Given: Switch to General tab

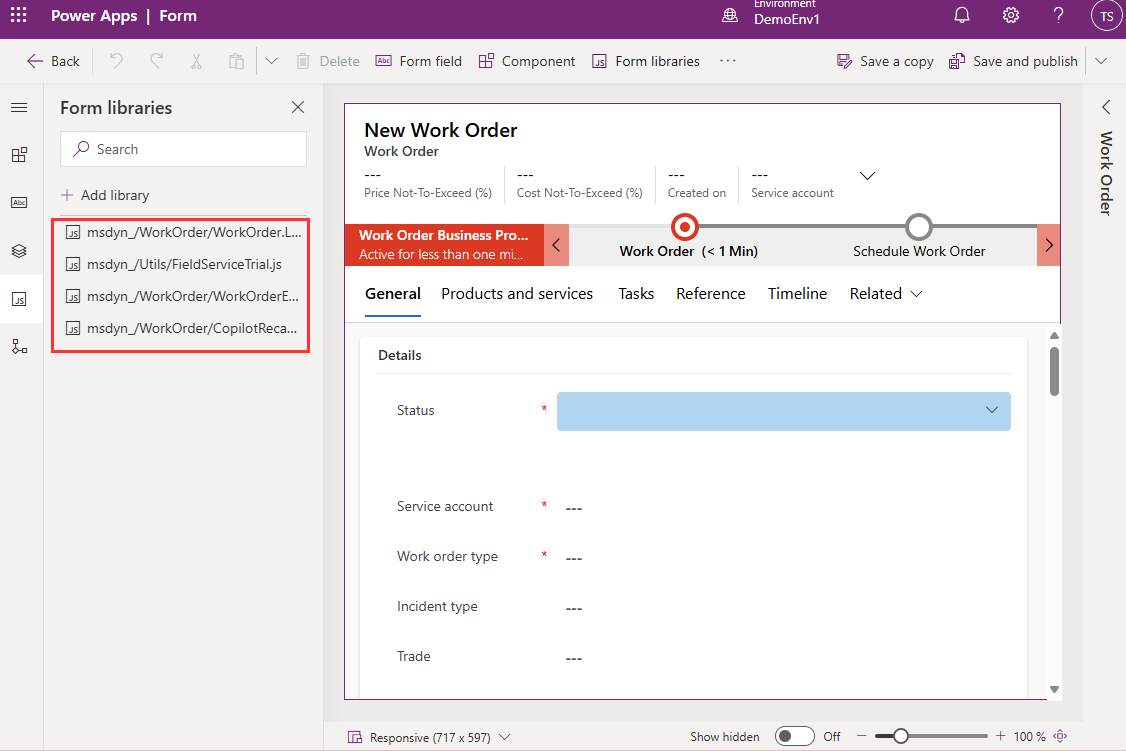Looking at the screenshot, I should [x=393, y=294].
